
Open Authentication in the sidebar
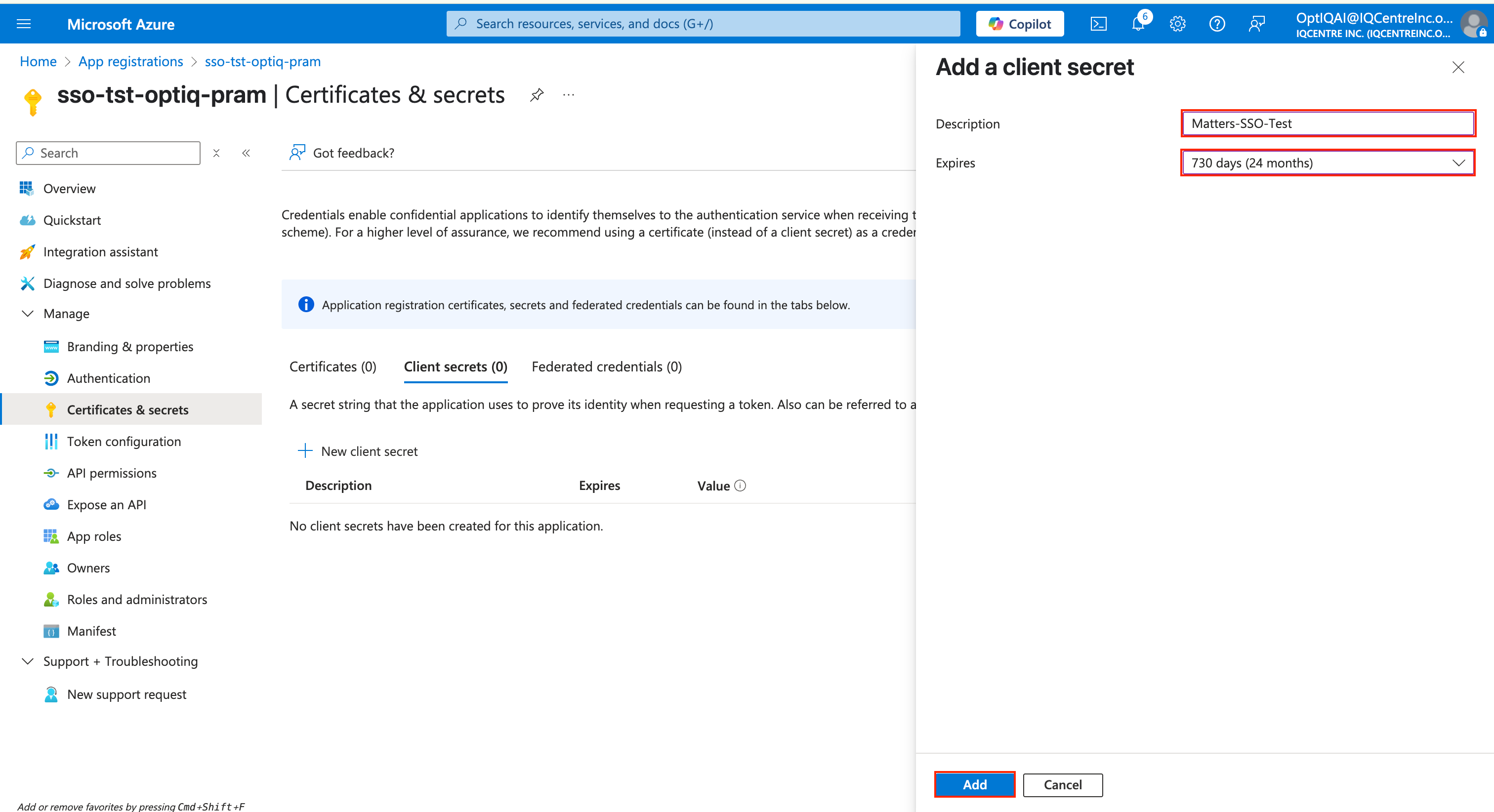pyautogui.click(x=109, y=378)
